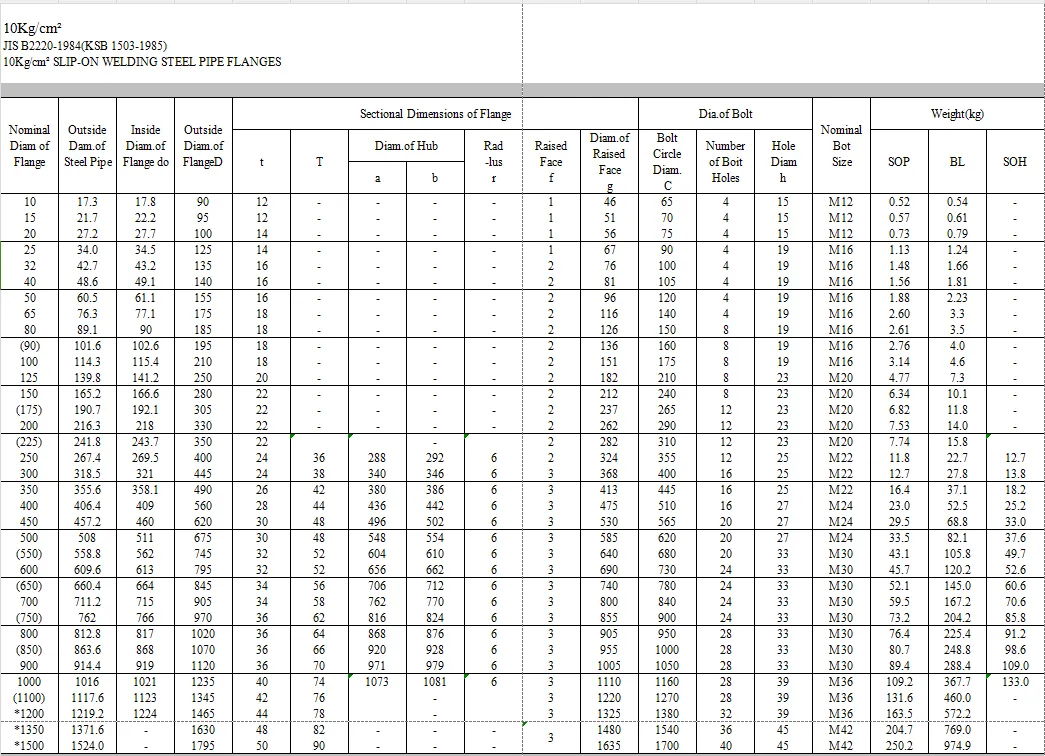Click the hub diameter cell '1081'
Viewport: 1045px width, 756px height.
pos(435,682)
